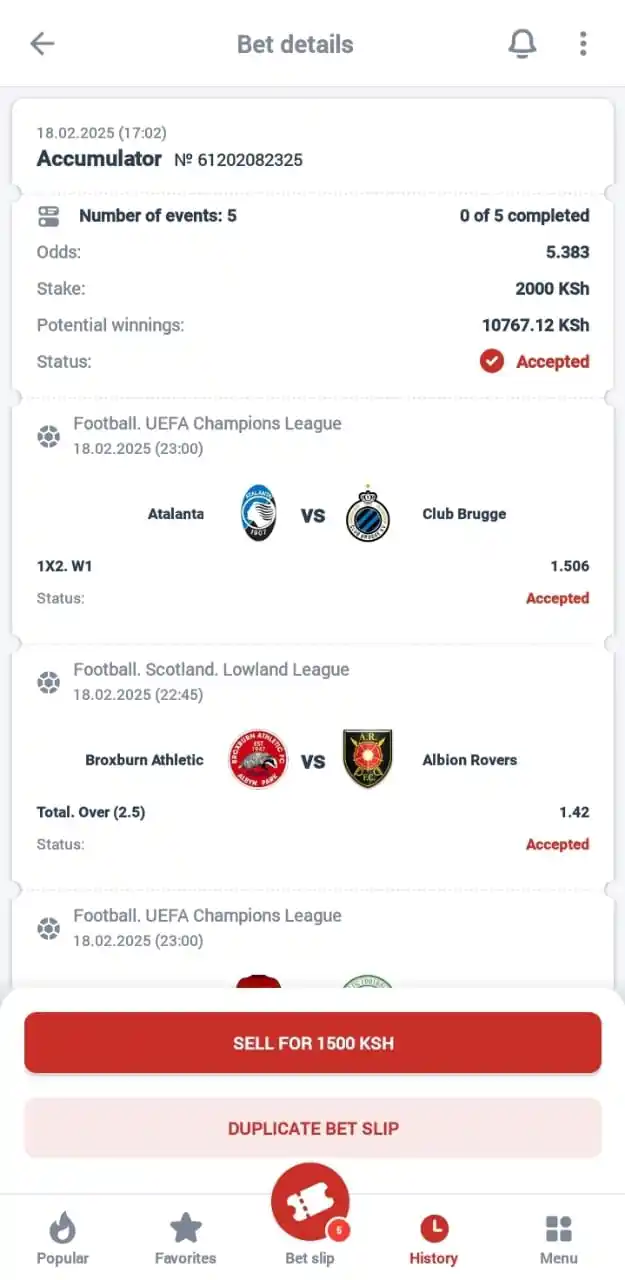Open the three-dot overflow menu
The image size is (625, 1280).
click(583, 44)
